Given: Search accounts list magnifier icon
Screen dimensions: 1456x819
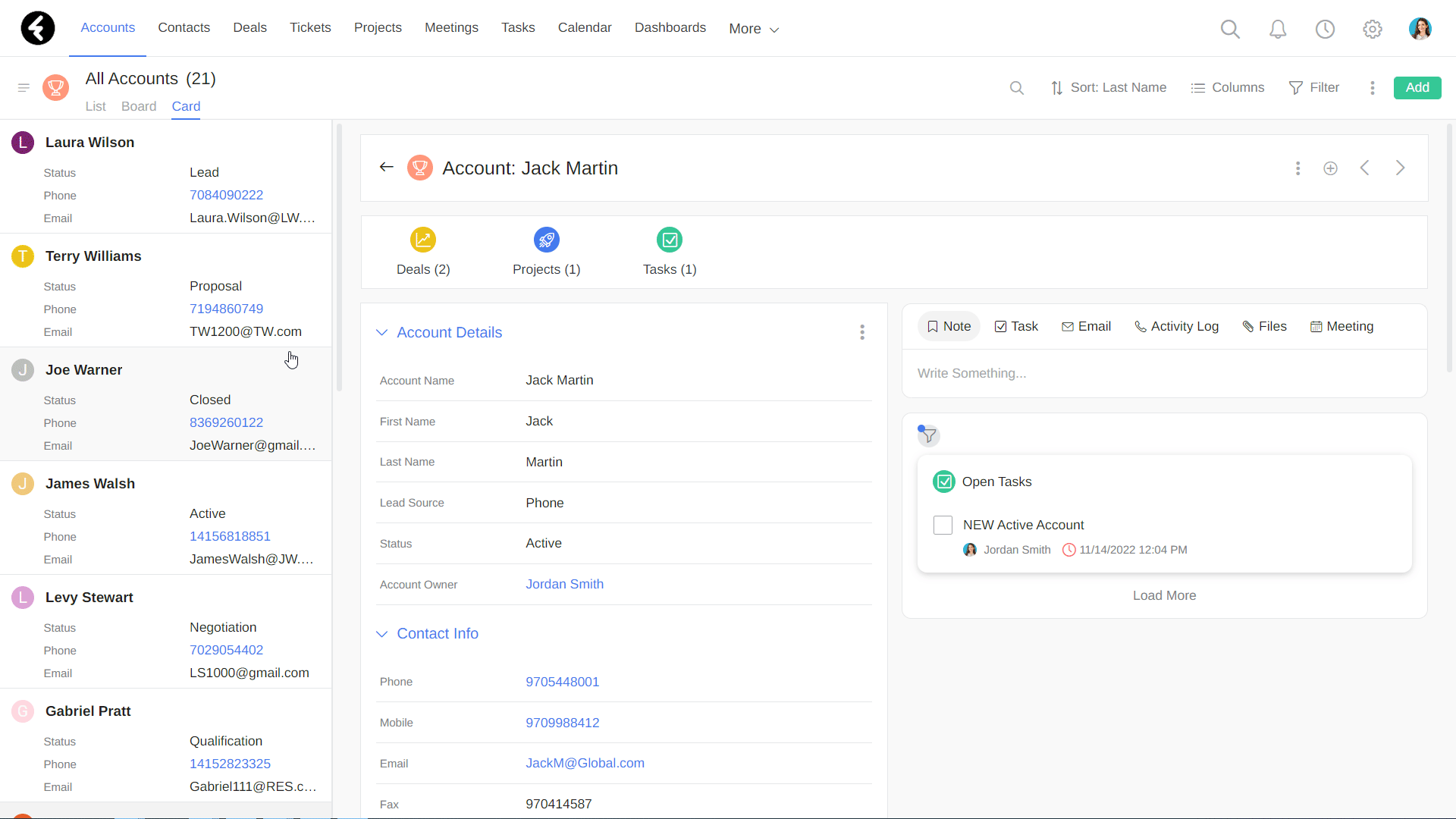Looking at the screenshot, I should pyautogui.click(x=1017, y=88).
